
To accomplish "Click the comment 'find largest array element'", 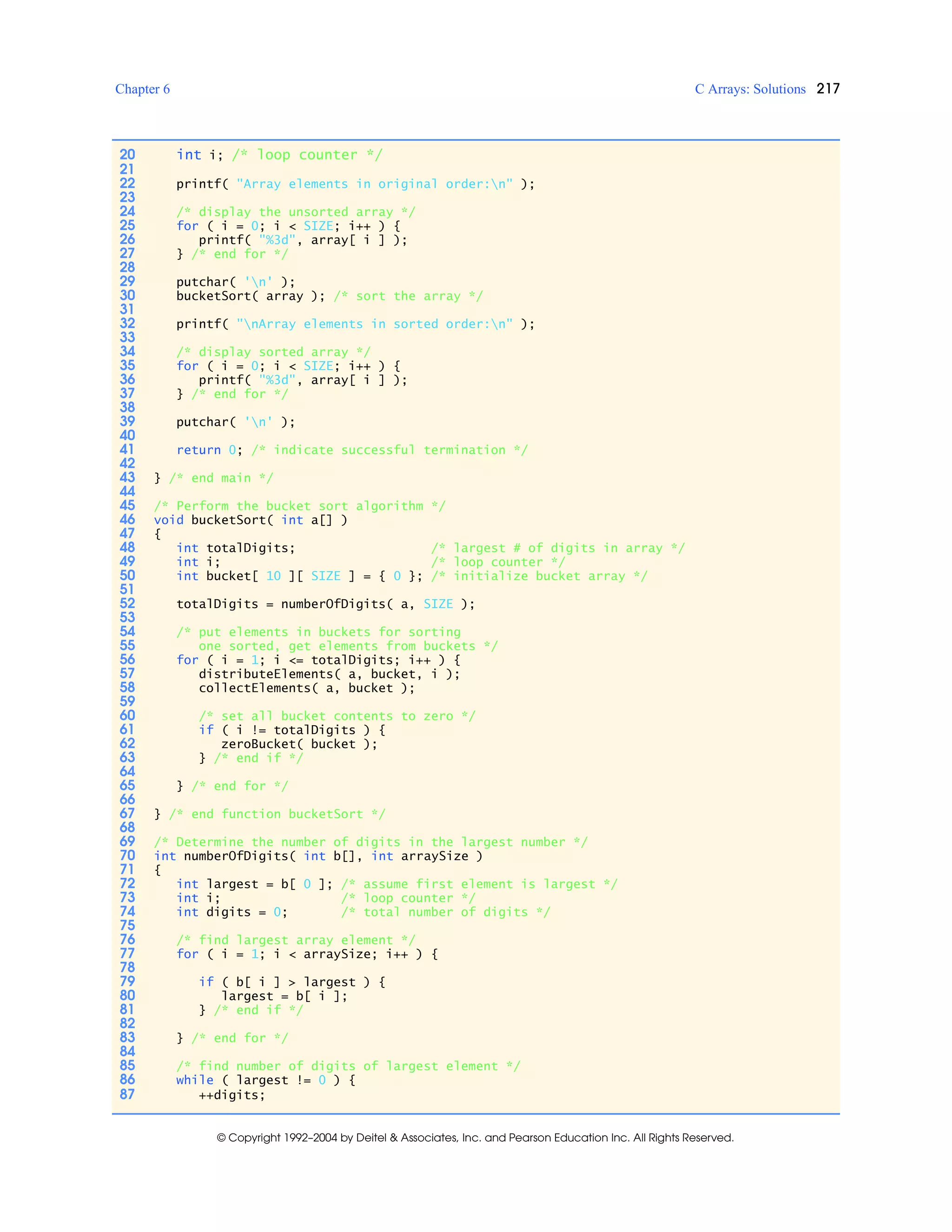I will pos(296,941).
